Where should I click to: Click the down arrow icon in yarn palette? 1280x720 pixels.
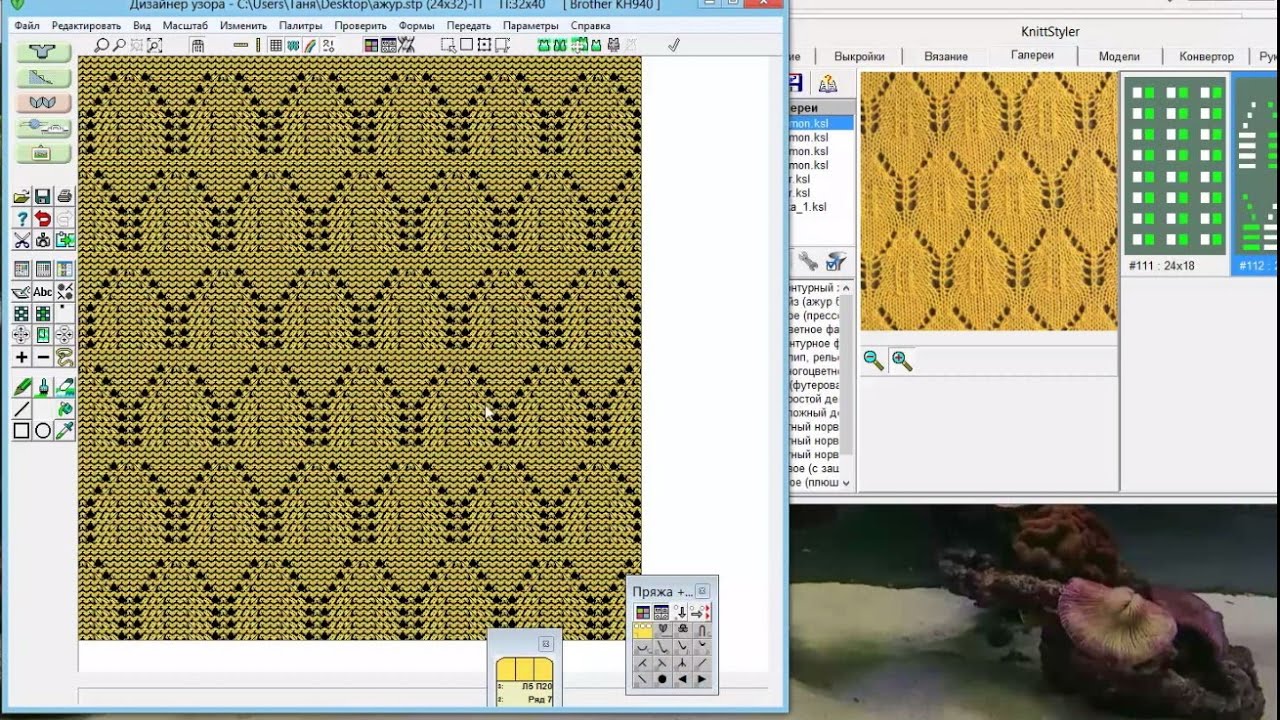pyautogui.click(x=682, y=612)
